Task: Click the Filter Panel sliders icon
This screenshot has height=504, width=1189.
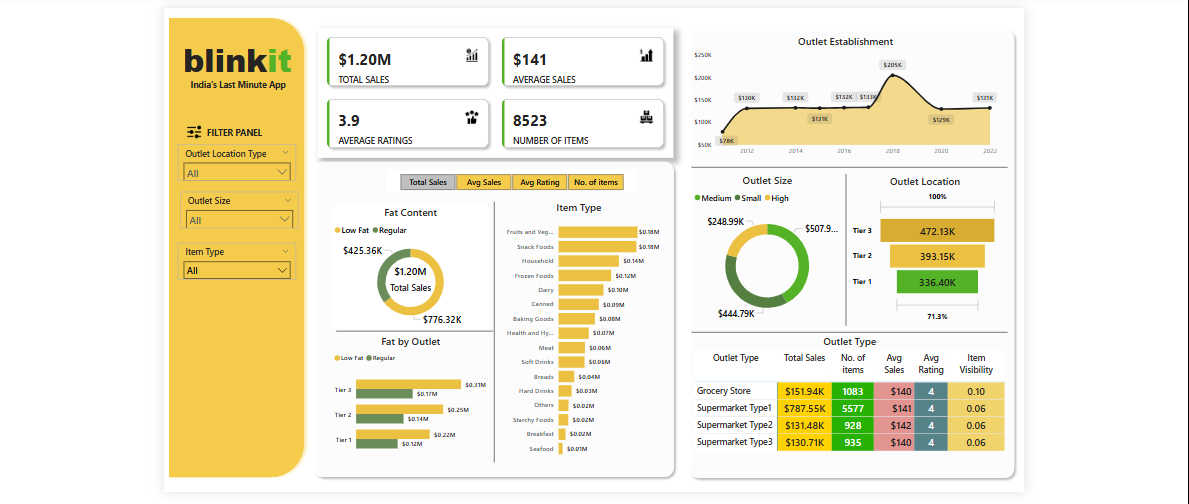Action: tap(194, 132)
